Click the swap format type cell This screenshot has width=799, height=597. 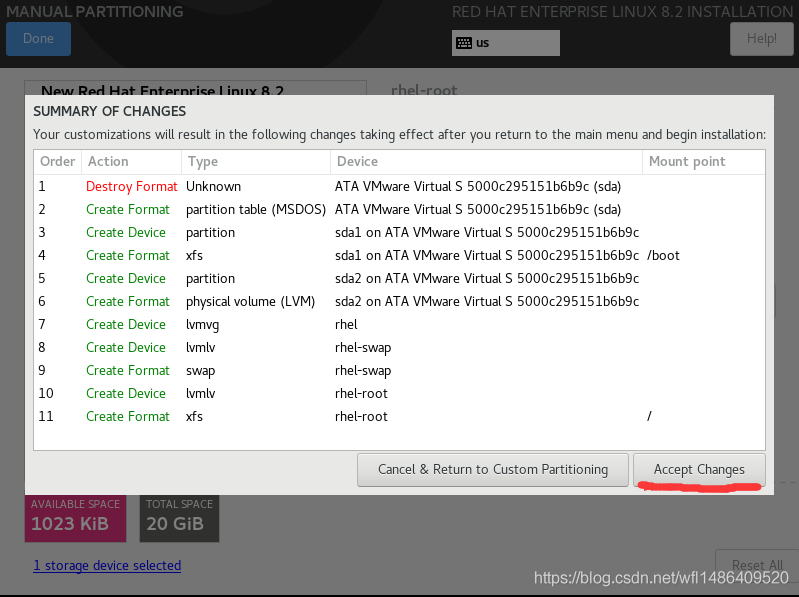(x=200, y=370)
